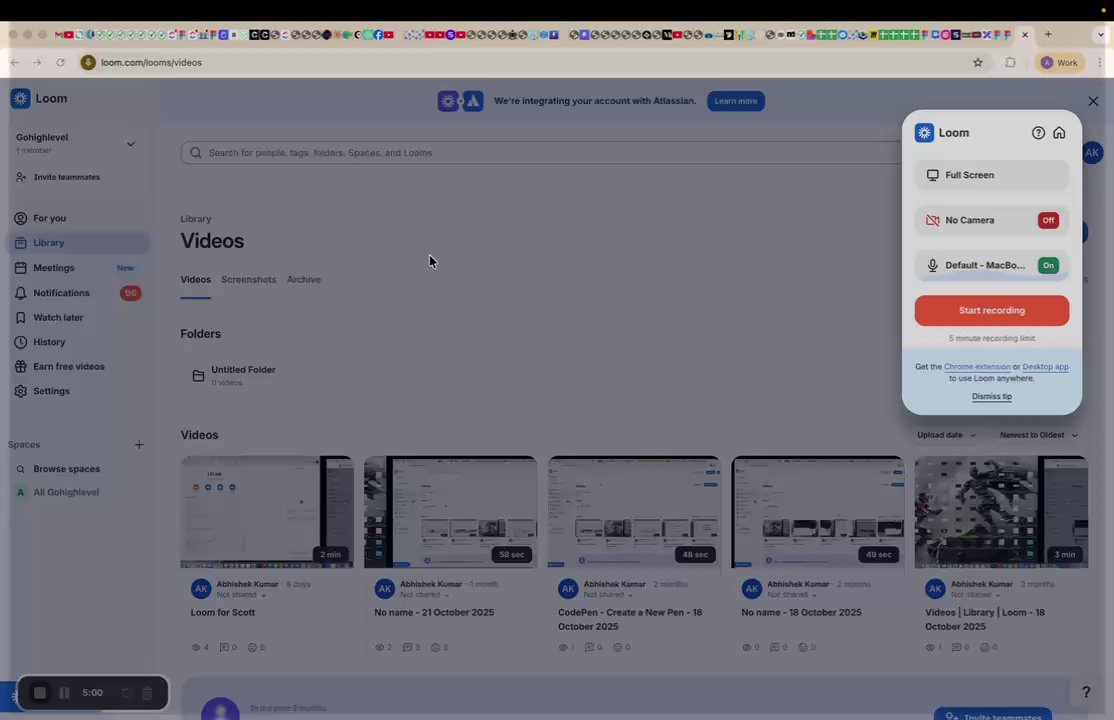1114x720 pixels.
Task: Stop recording in the bottom control bar
Action: tap(40, 693)
